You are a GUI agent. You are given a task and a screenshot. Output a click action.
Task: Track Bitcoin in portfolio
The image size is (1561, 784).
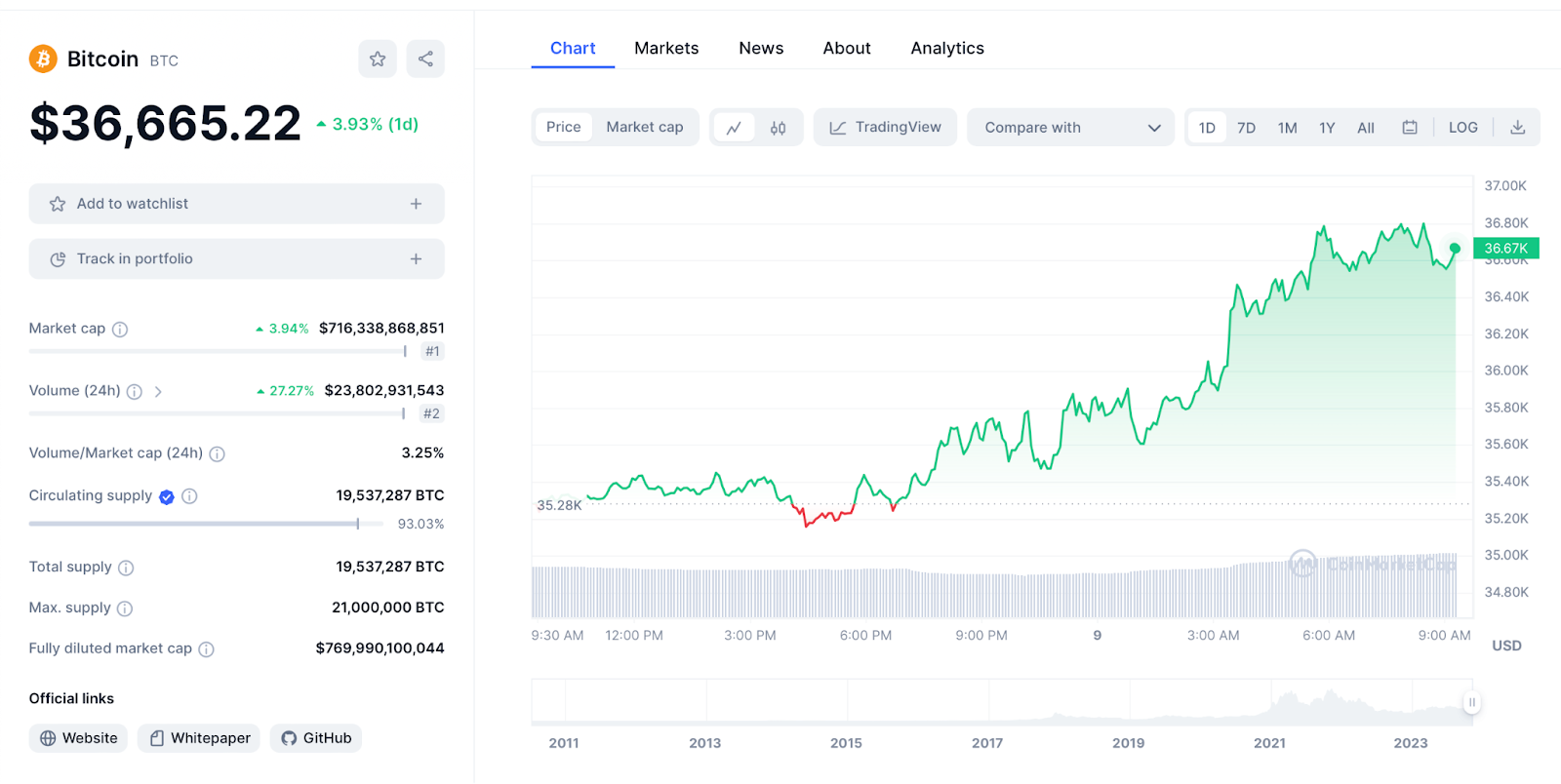(x=236, y=259)
